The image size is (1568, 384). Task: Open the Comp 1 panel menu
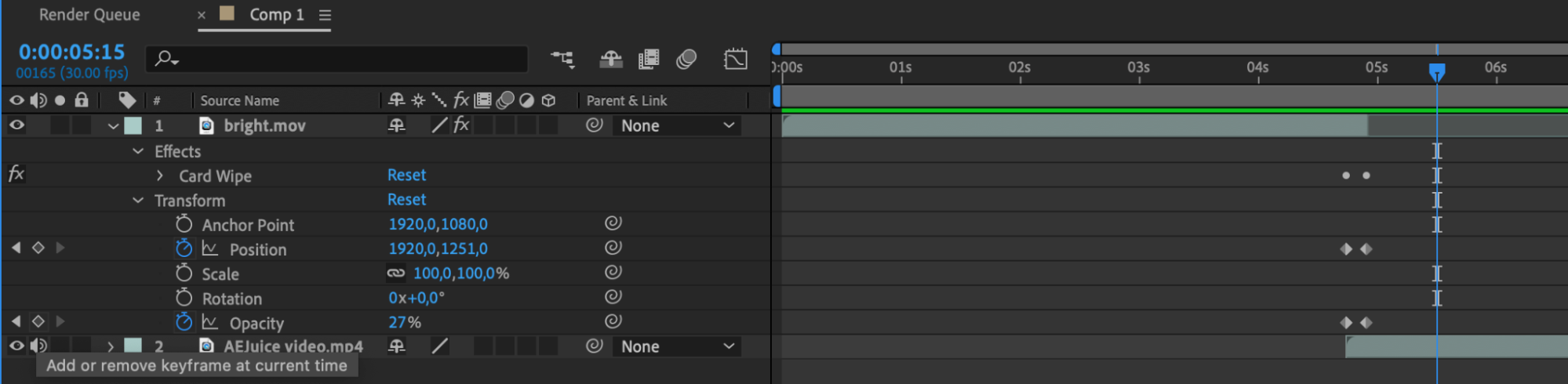[x=325, y=15]
